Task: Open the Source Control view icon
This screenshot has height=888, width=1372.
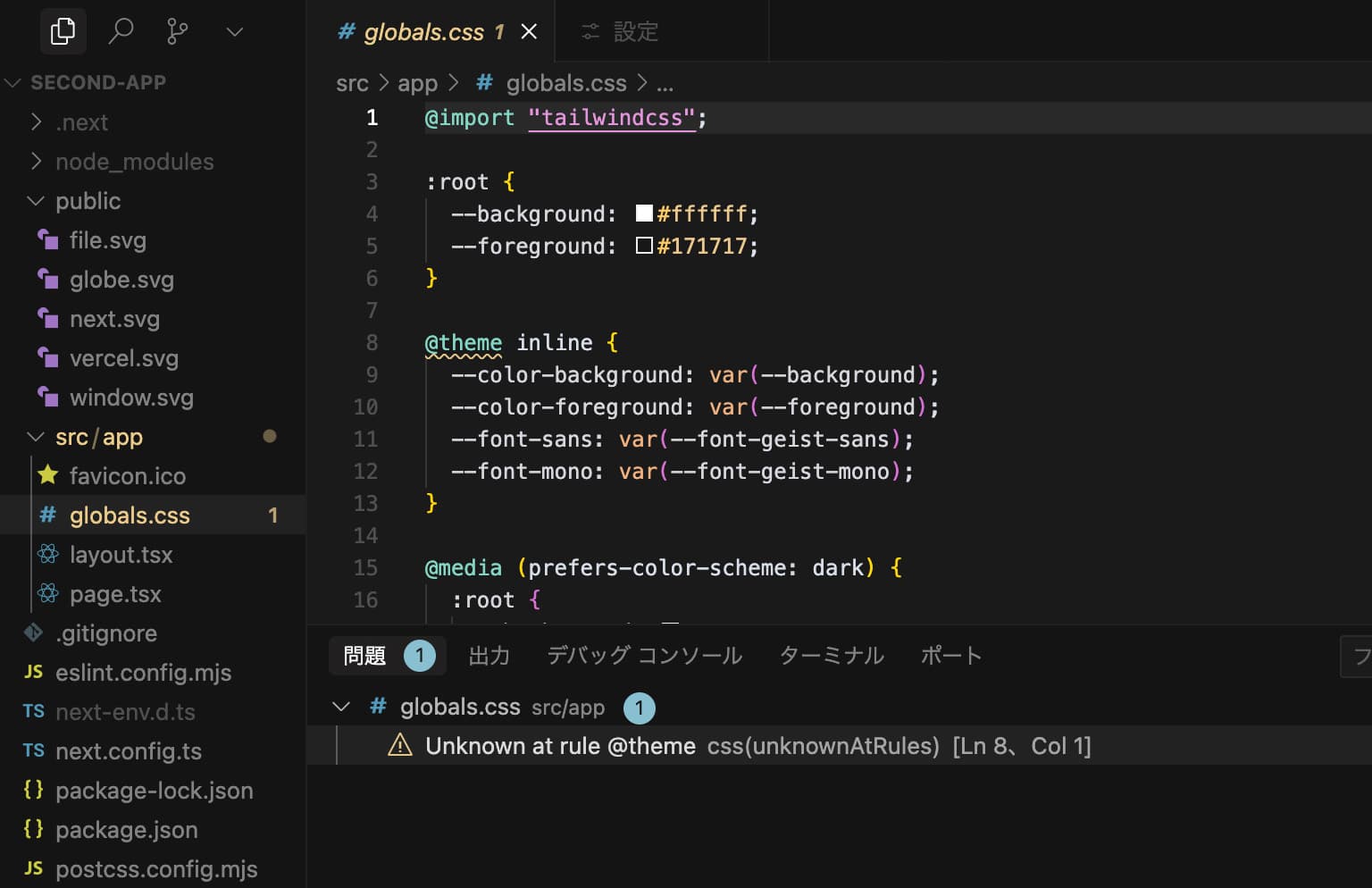Action: (x=178, y=32)
